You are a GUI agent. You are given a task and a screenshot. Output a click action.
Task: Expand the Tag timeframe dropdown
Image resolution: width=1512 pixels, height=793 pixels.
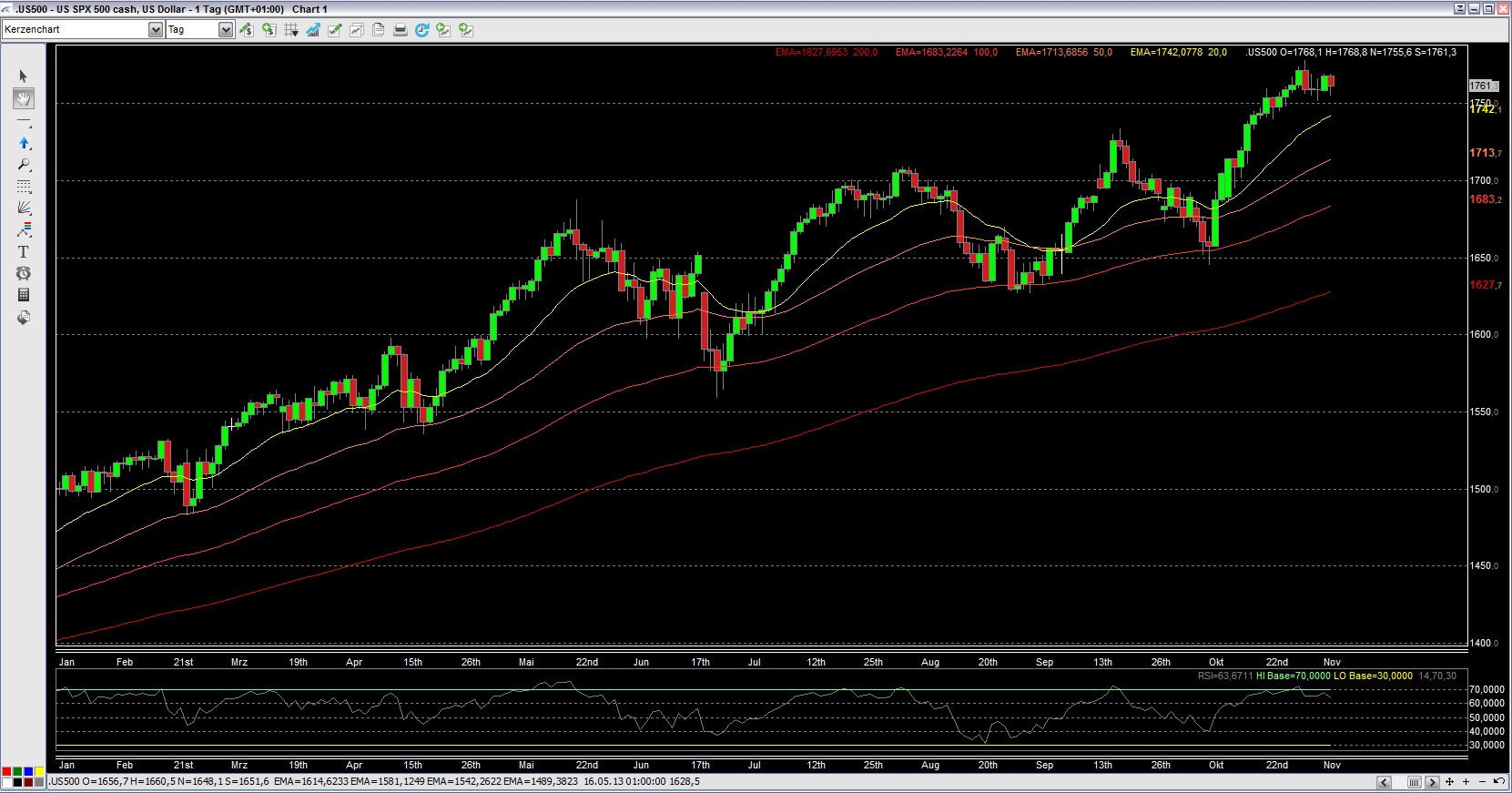click(225, 30)
